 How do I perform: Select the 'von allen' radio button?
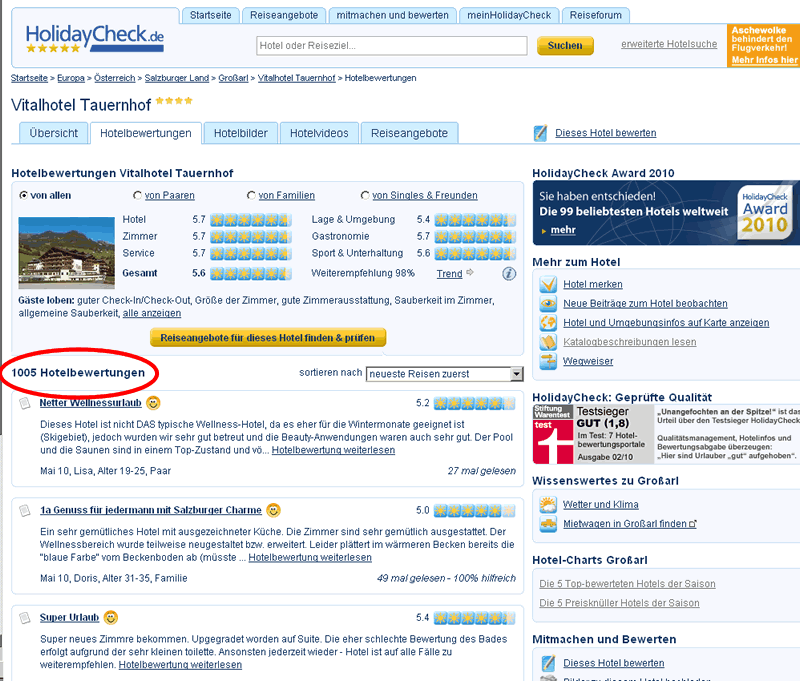click(23, 195)
